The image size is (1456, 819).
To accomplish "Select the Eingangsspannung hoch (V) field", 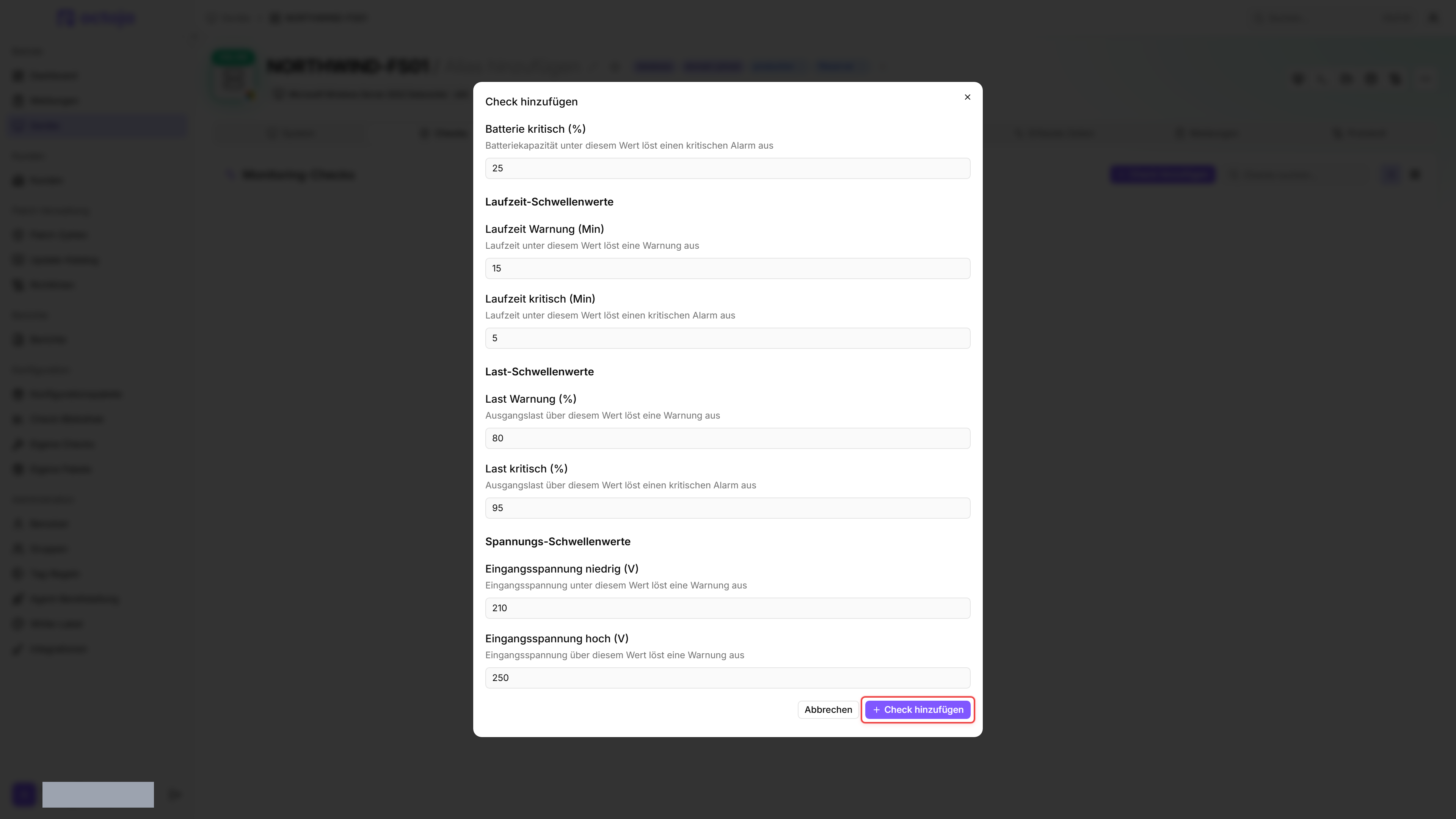I will pos(728,678).
